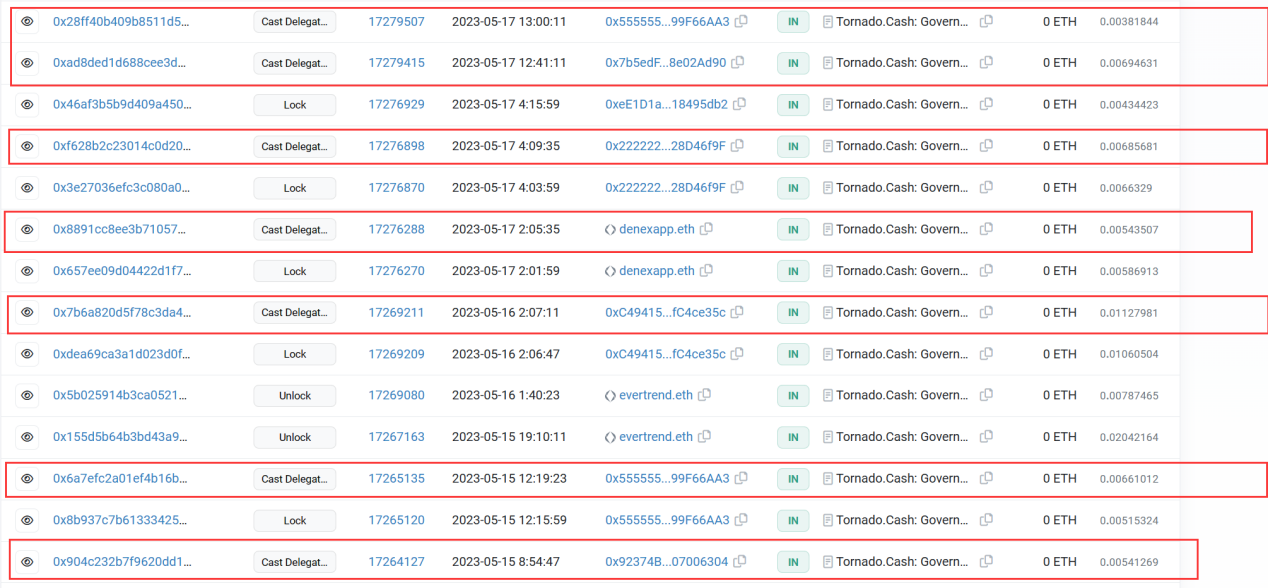The image size is (1268, 588).
Task: Open Tornado.Cash: Govern... in block 17269080 row
Action: pyautogui.click(x=902, y=396)
